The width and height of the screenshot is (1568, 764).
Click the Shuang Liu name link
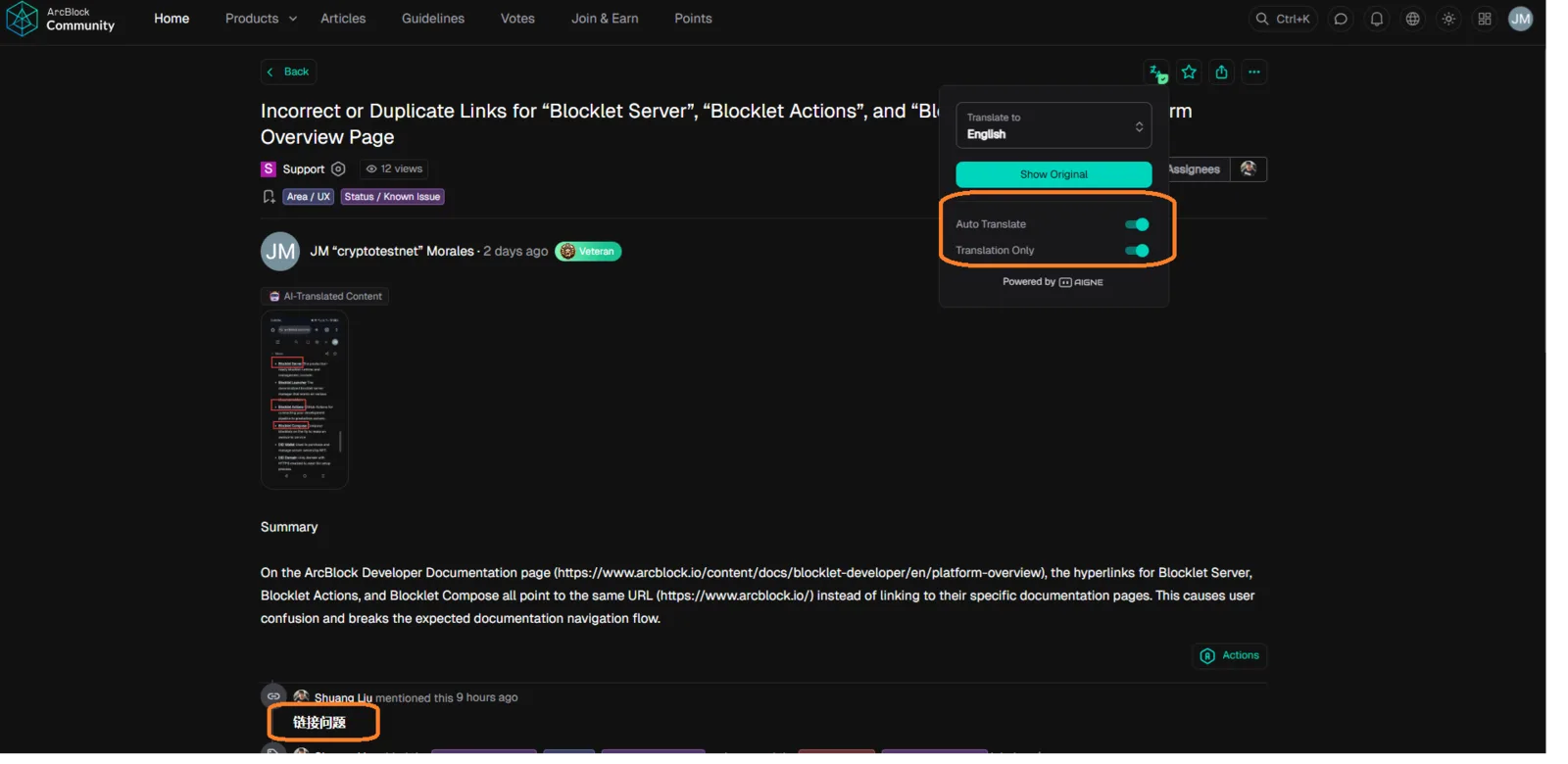pos(343,698)
